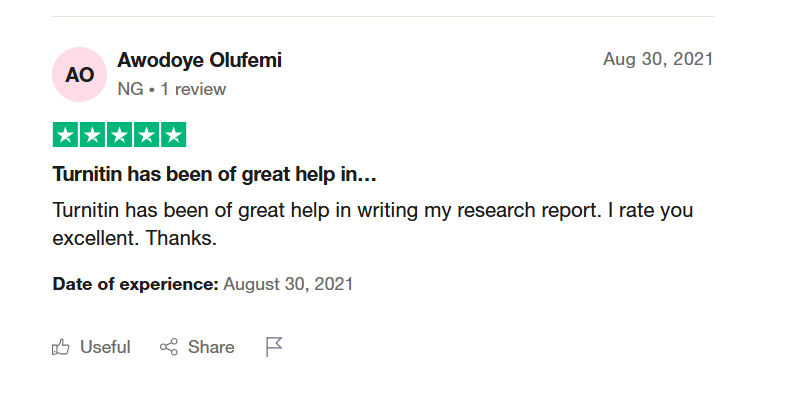Flag this review with the flag icon
Image resolution: width=792 pixels, height=411 pixels.
tap(274, 347)
